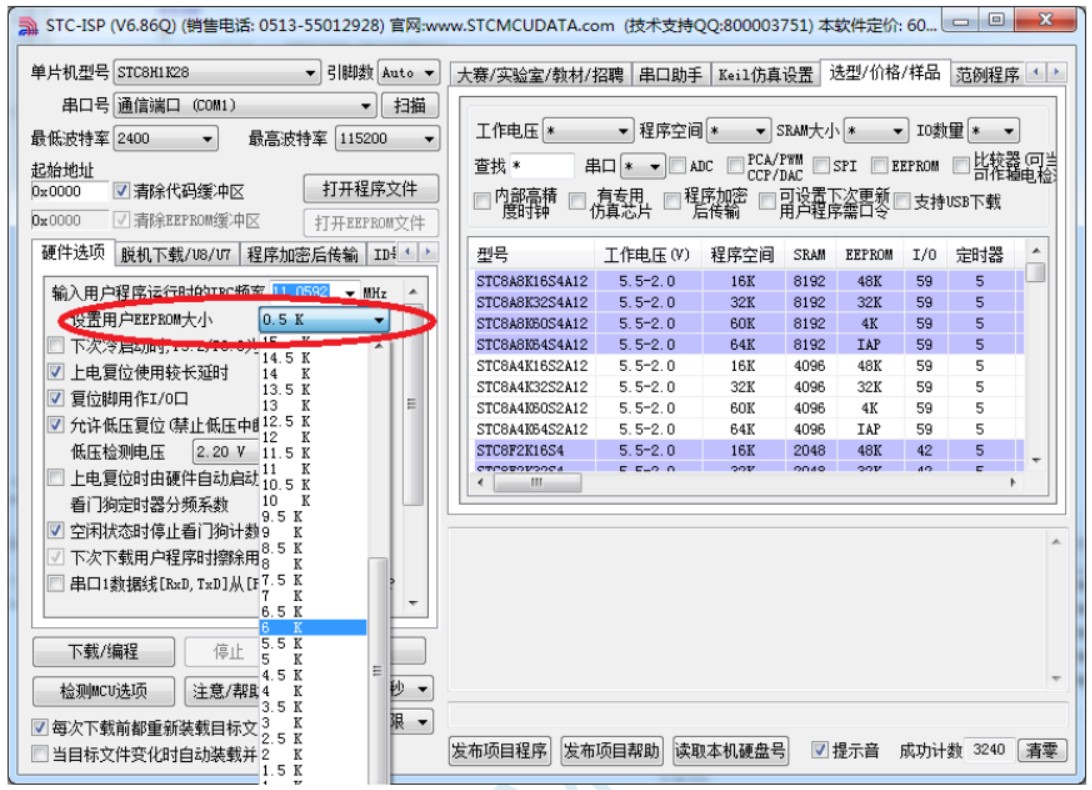Screen dimensions: 1092x790
Task: Select the STC8F2K16S4 table row
Action: [749, 451]
